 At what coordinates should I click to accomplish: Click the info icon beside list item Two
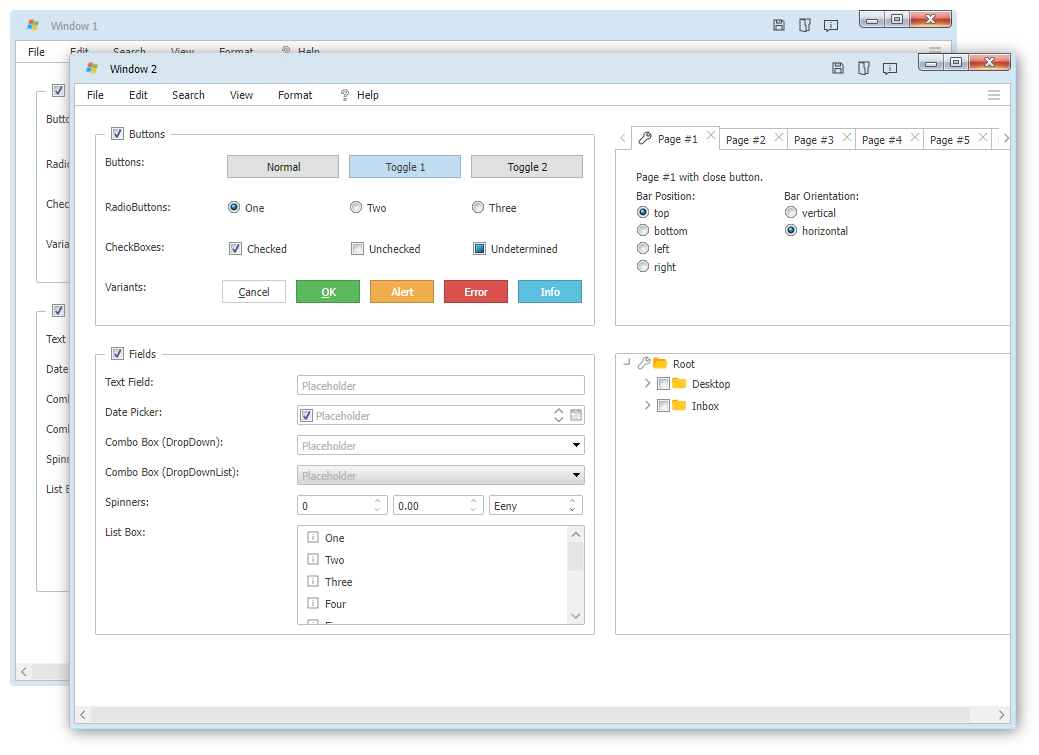tap(313, 559)
